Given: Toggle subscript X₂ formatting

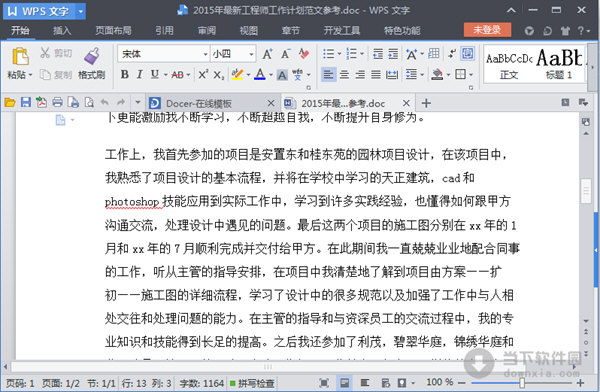Looking at the screenshot, I should tap(218, 75).
